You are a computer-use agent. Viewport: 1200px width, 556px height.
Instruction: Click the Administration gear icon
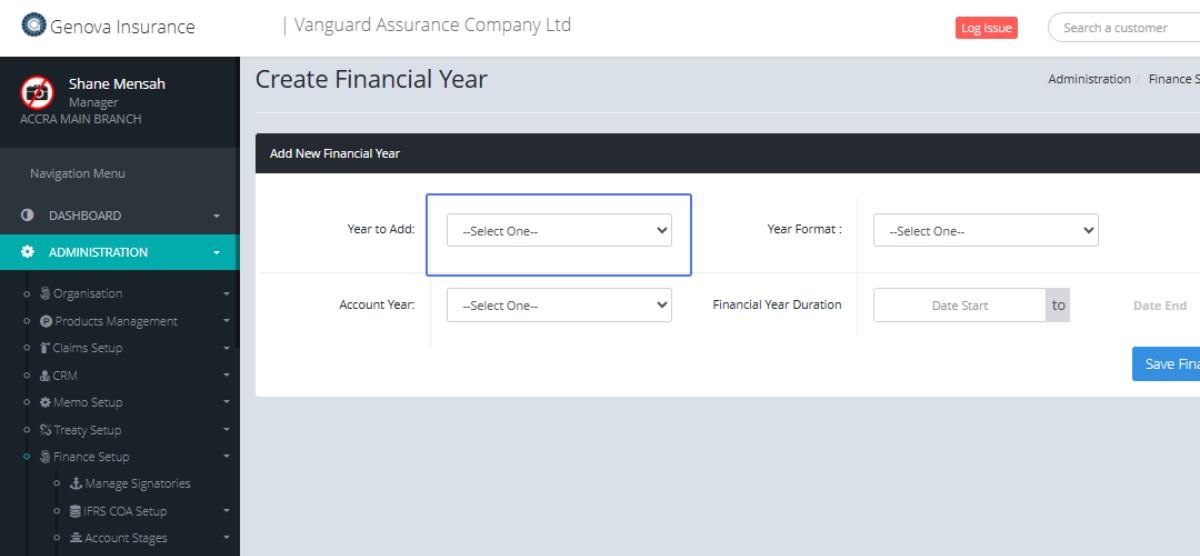pos(27,253)
